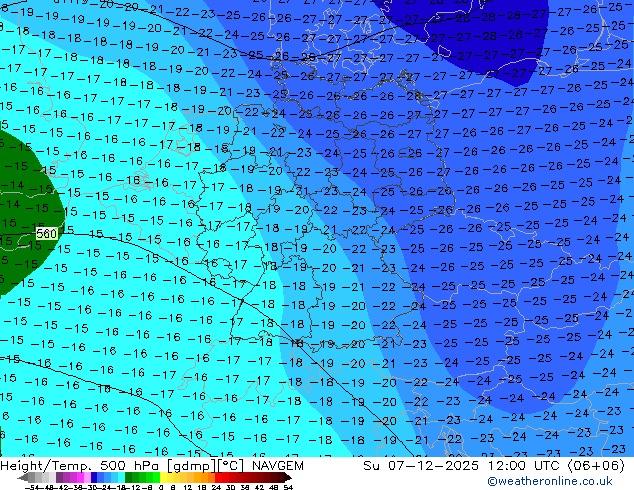Click the weatheronline.co.uk copyright link

pyautogui.click(x=550, y=481)
